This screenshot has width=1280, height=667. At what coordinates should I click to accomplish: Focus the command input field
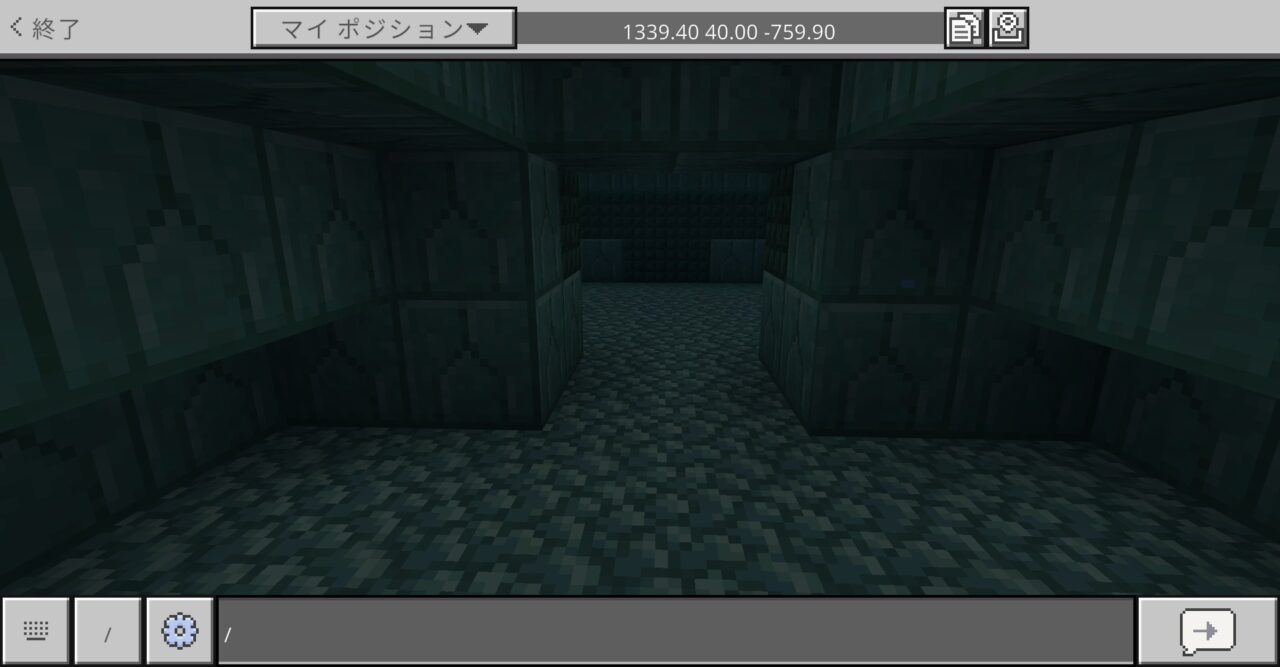click(x=676, y=631)
